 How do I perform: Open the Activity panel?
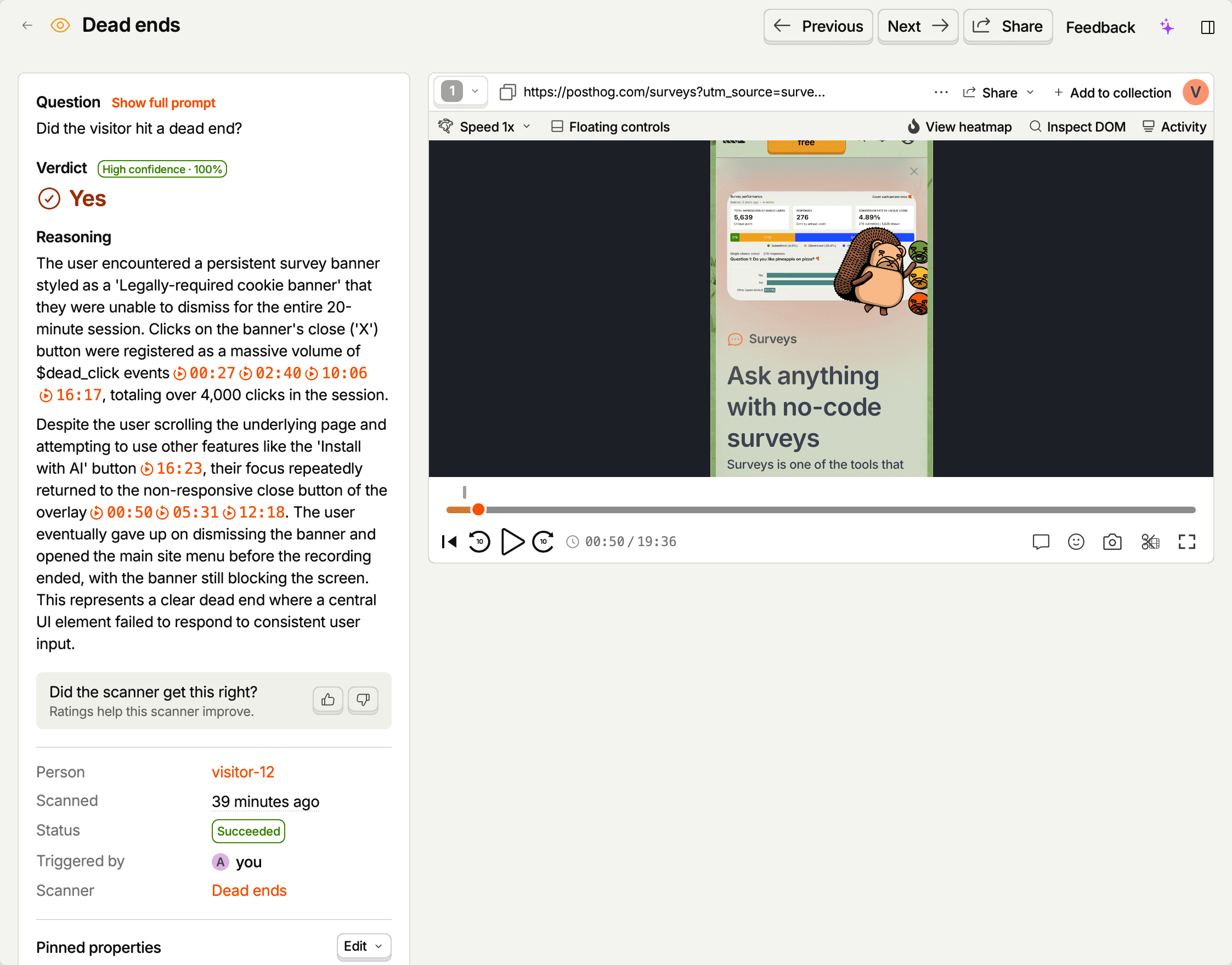pyautogui.click(x=1174, y=127)
